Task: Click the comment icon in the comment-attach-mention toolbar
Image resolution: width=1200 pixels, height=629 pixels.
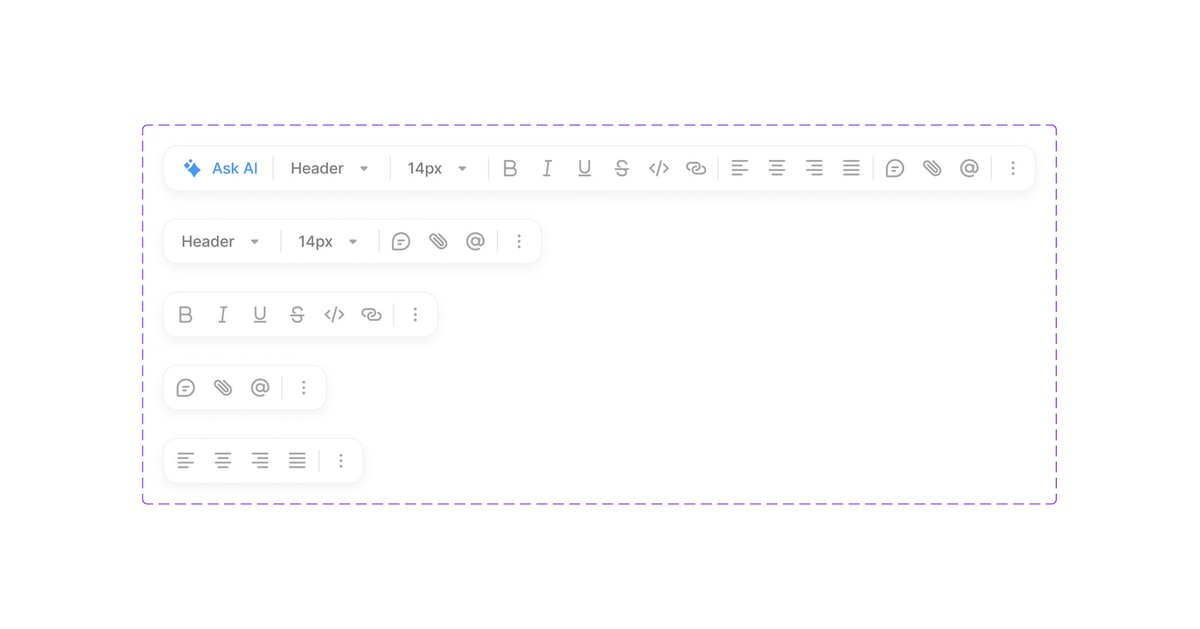Action: (x=185, y=387)
